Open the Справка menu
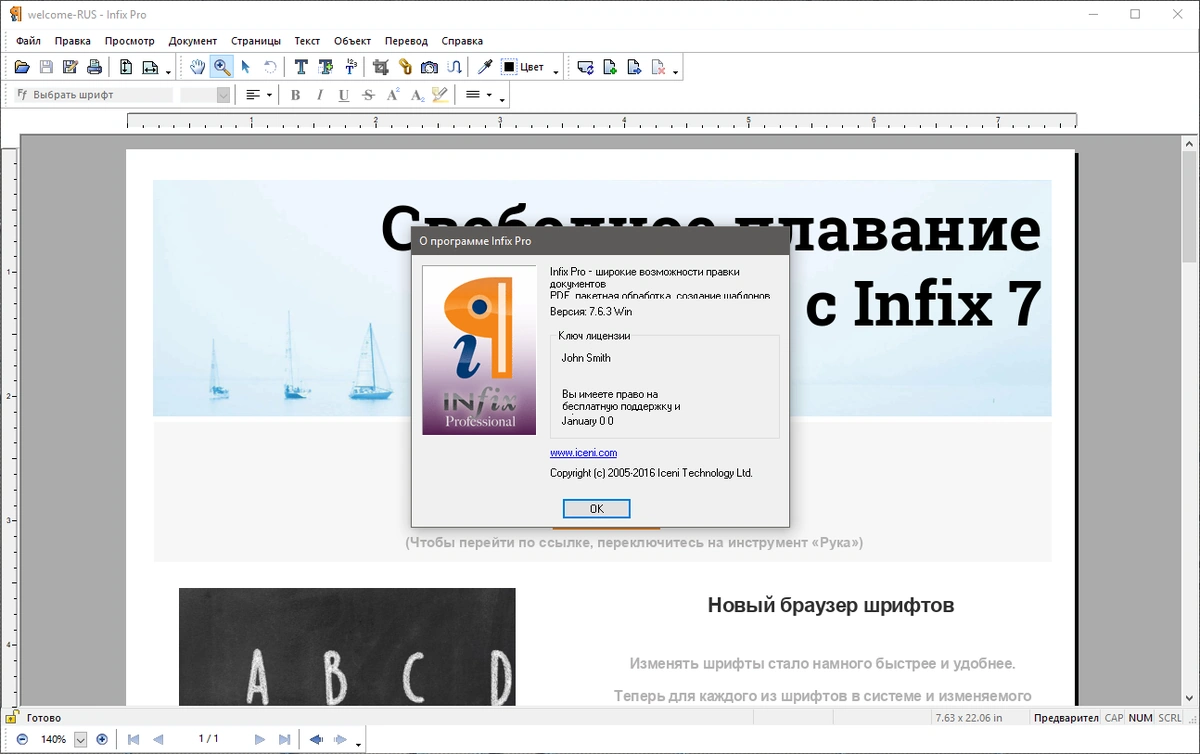Screen dimensions: 1200x754 (462, 41)
